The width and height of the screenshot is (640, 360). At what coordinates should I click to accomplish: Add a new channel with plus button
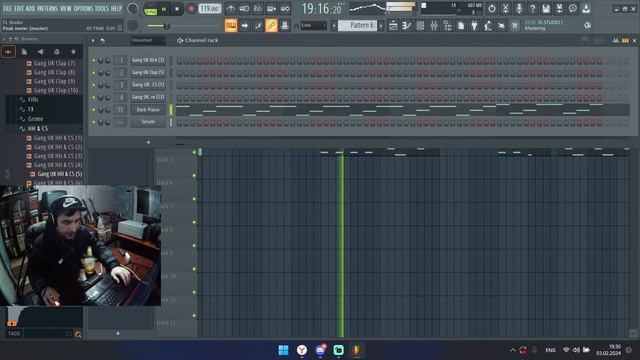coord(148,142)
